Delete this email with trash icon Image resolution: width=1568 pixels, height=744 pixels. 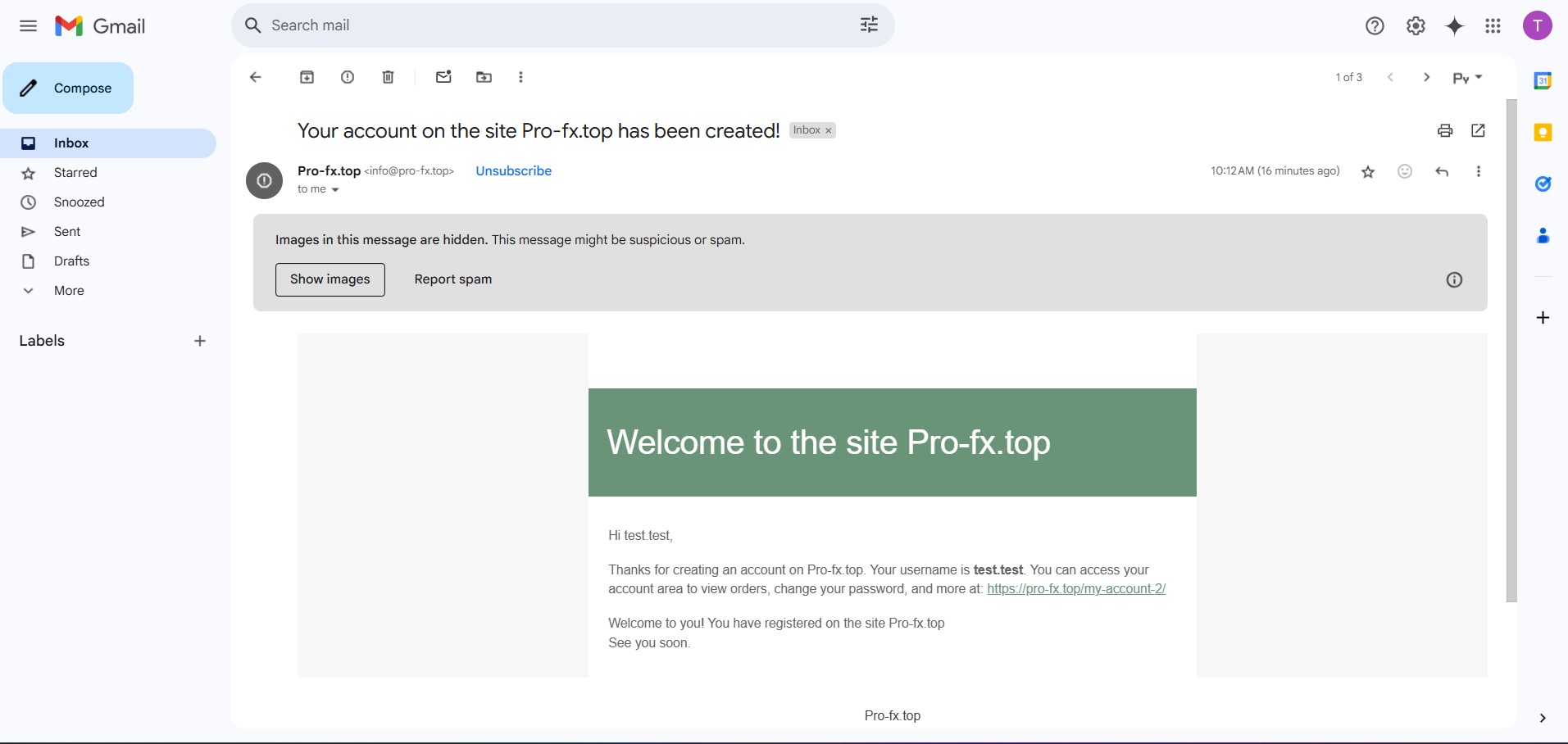(389, 77)
